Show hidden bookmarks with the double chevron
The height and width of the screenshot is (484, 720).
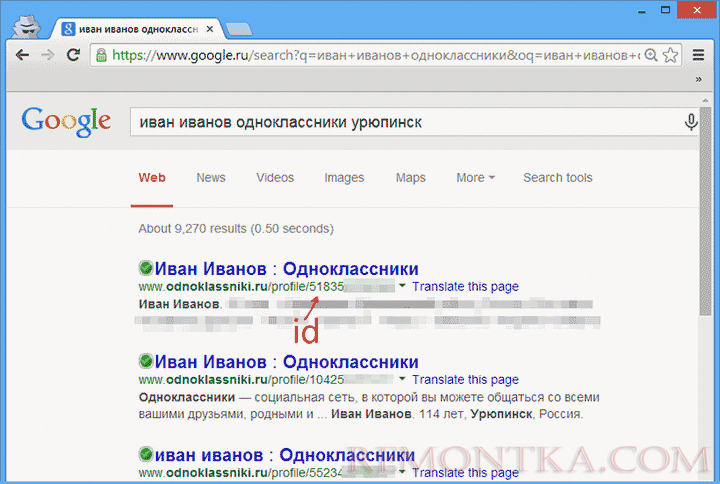point(698,79)
